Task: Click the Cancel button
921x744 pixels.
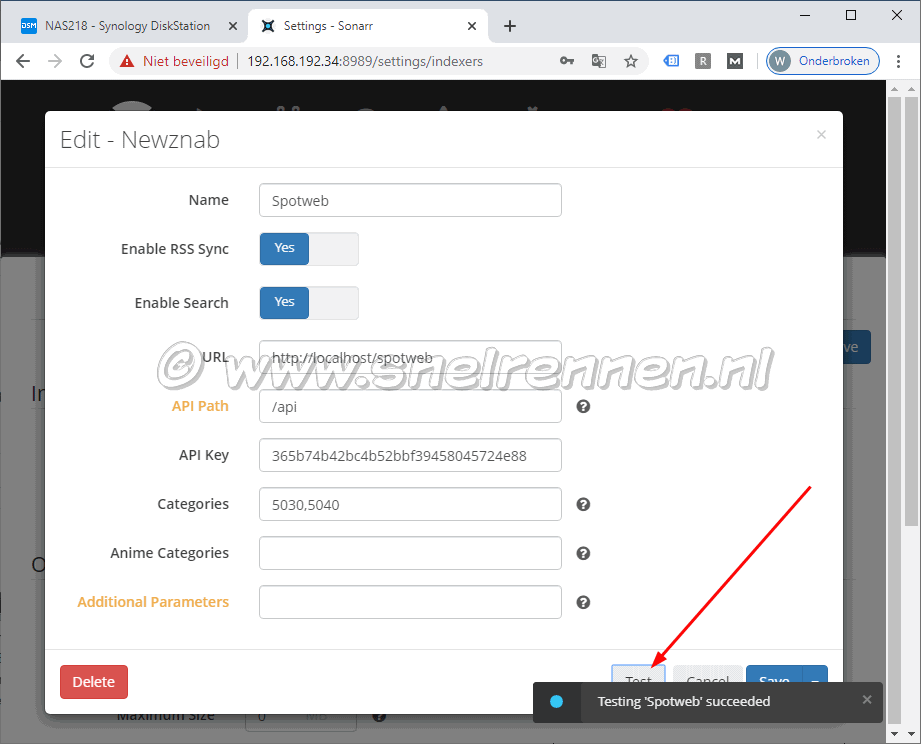Action: 708,674
